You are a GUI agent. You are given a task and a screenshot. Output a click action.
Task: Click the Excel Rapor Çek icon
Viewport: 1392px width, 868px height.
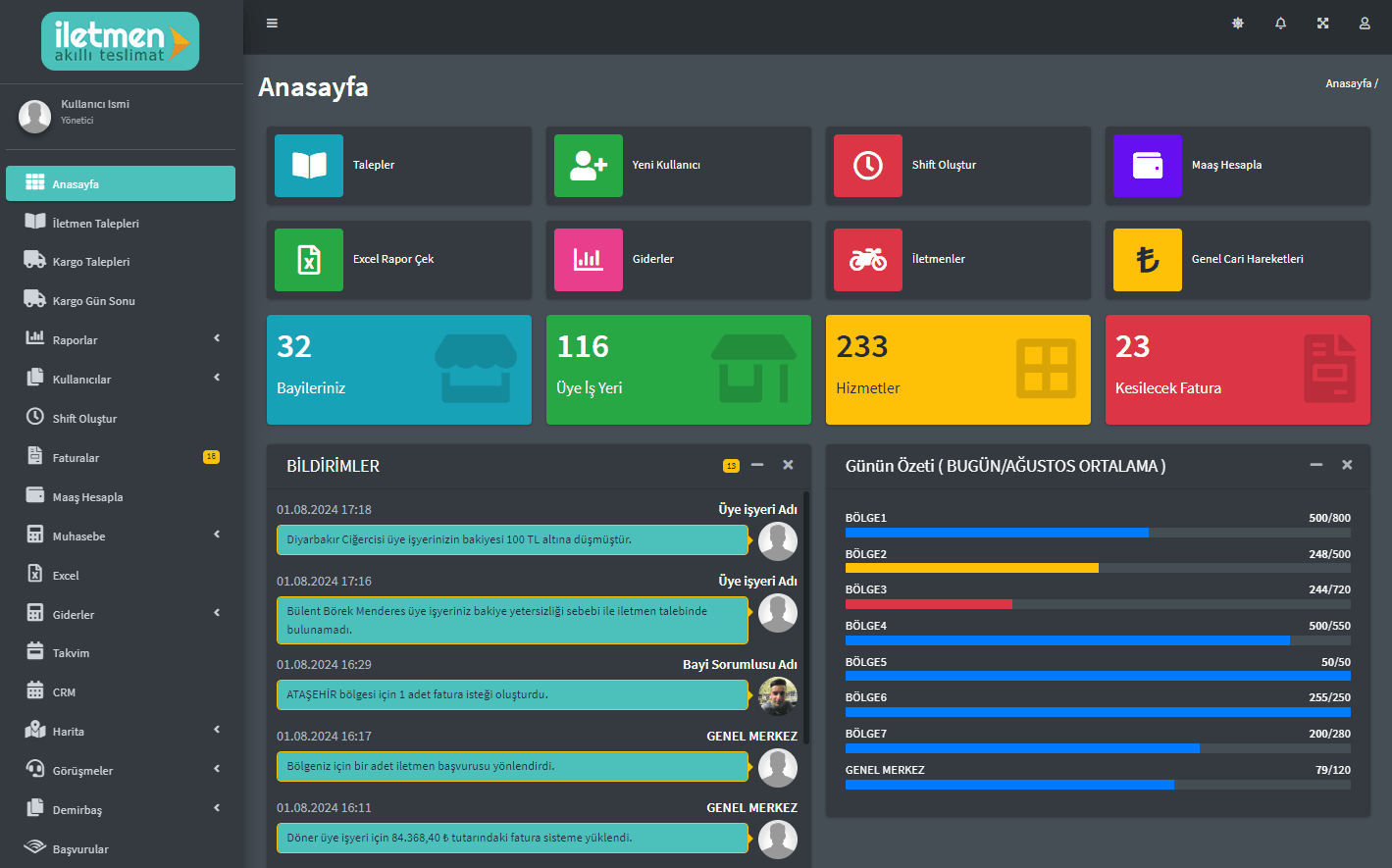309,260
